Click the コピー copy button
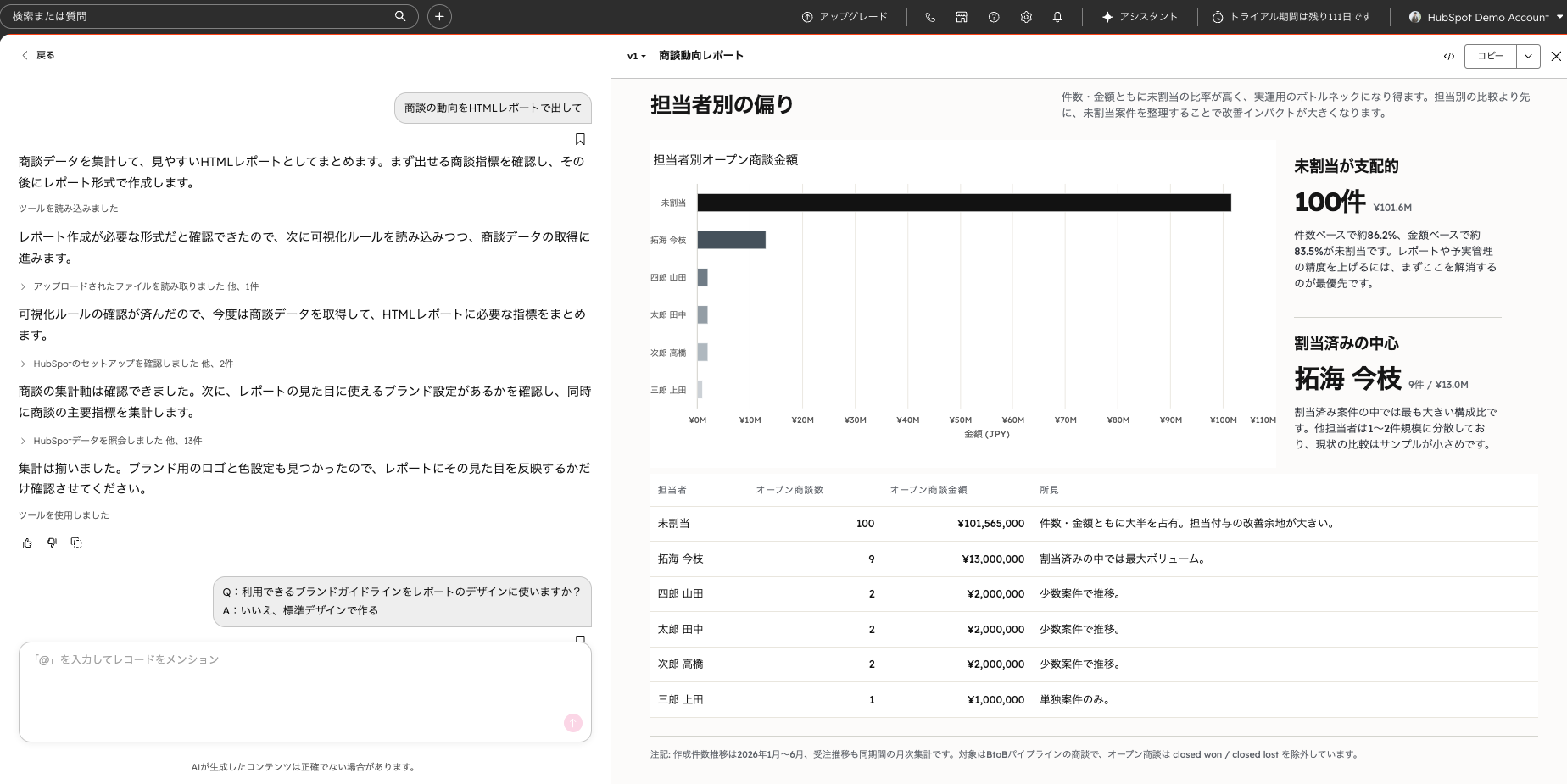 (x=1490, y=56)
